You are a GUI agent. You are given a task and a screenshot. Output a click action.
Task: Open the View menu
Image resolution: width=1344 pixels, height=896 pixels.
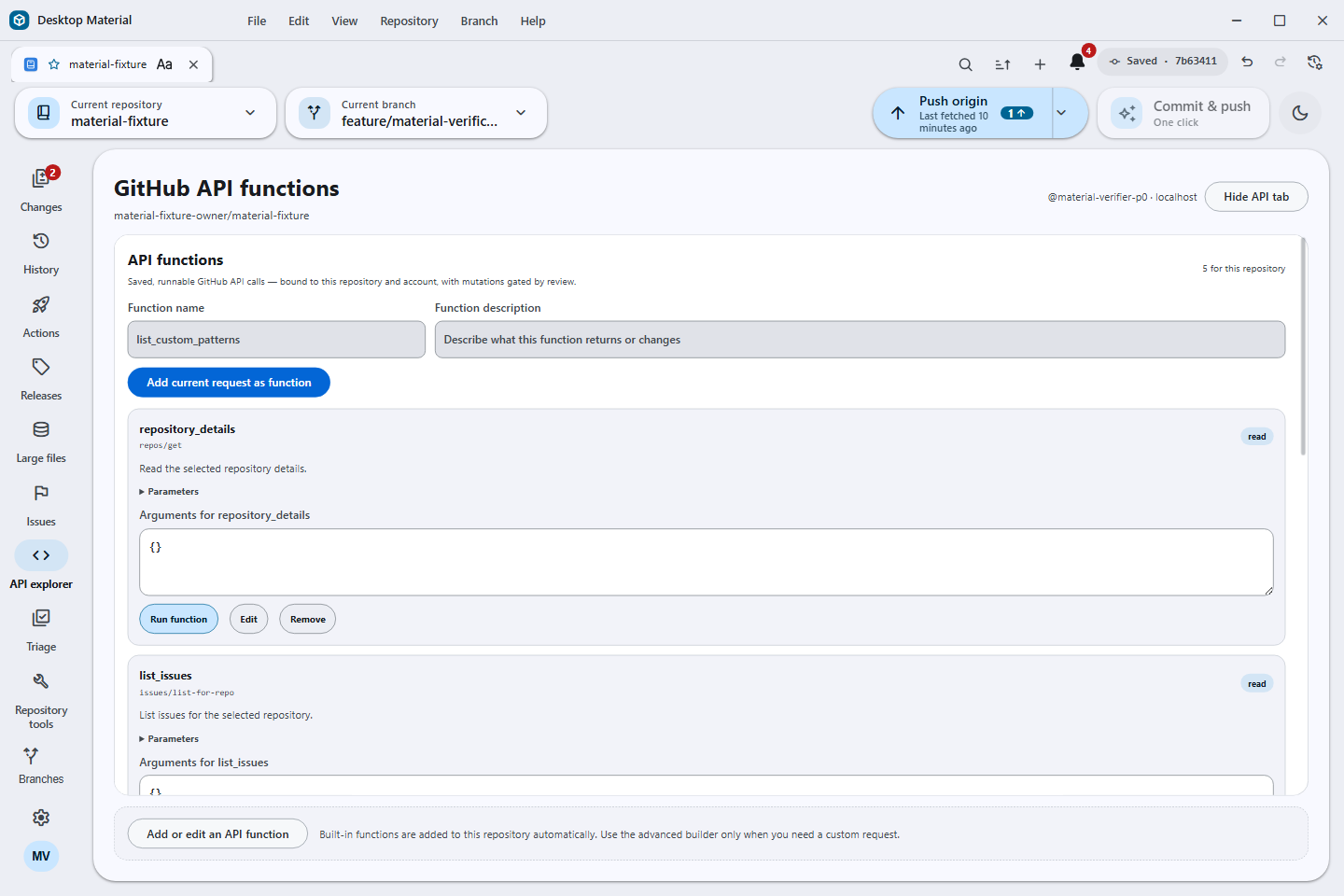click(x=344, y=21)
